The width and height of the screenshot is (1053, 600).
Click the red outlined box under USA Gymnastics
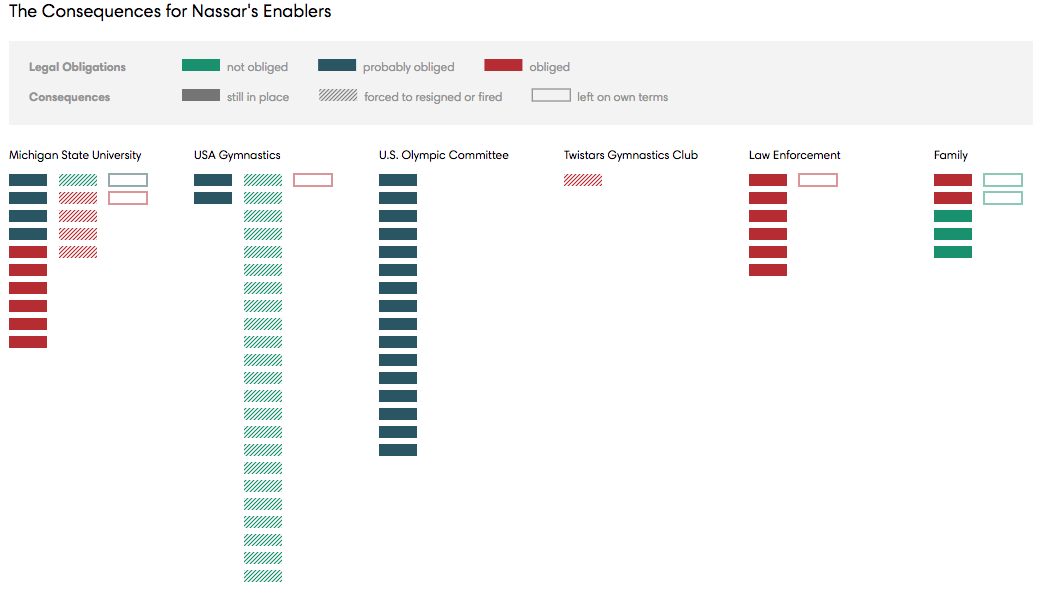(x=313, y=180)
